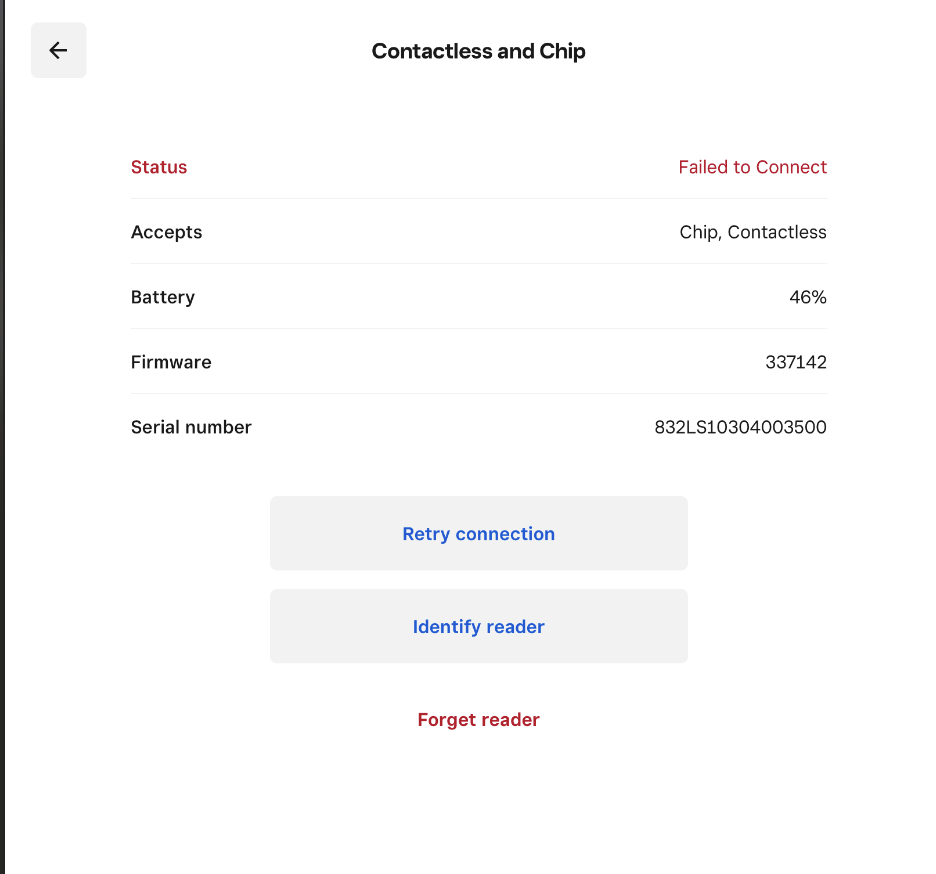
Task: Click 'Contactless' in the Accepts value
Action: 777,232
